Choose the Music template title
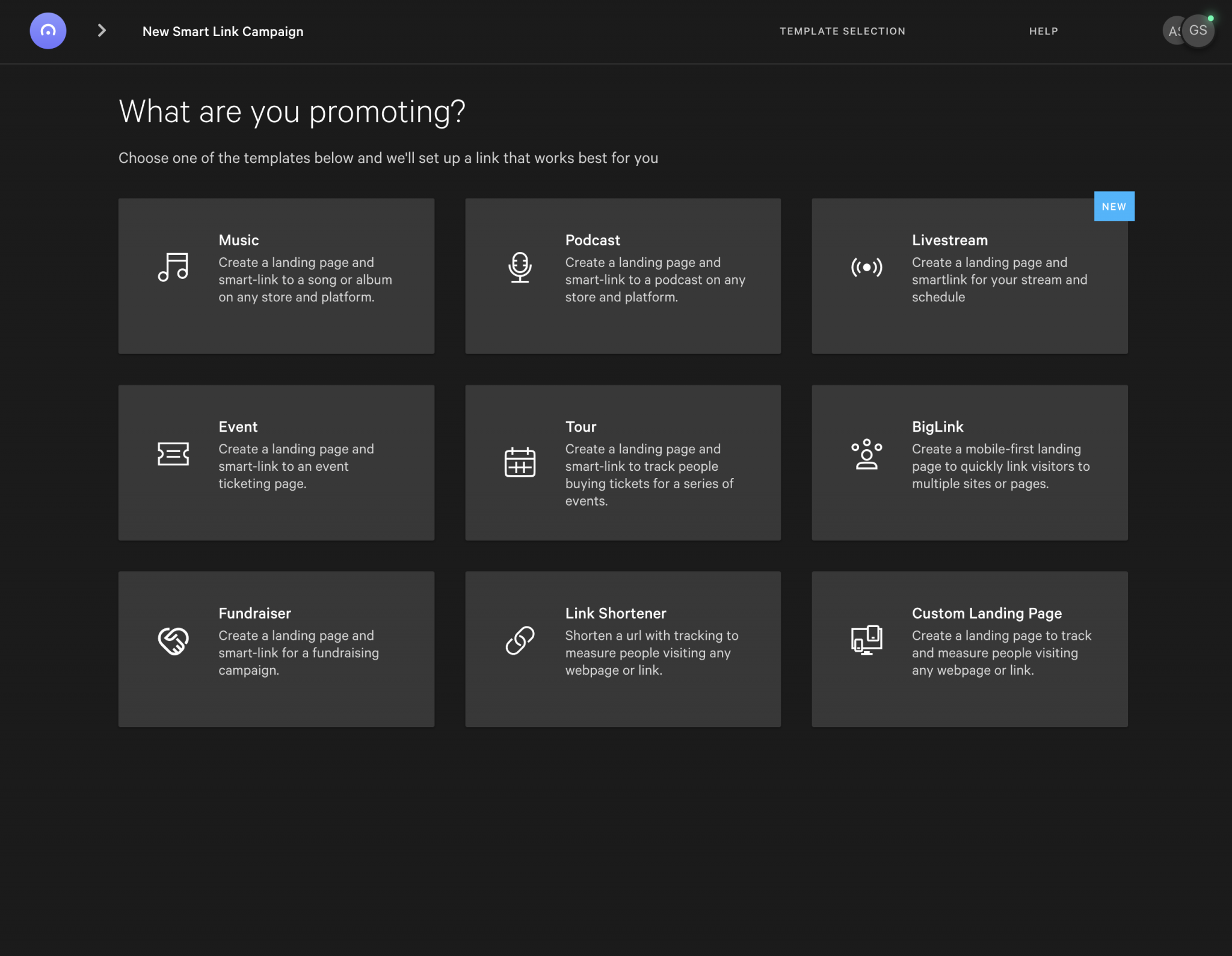 [239, 240]
